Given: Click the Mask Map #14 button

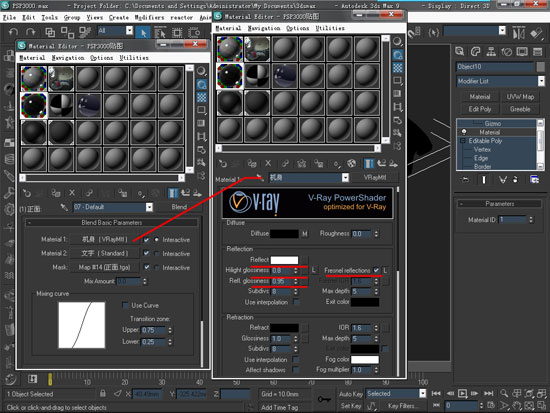Looking at the screenshot, I should [104, 267].
